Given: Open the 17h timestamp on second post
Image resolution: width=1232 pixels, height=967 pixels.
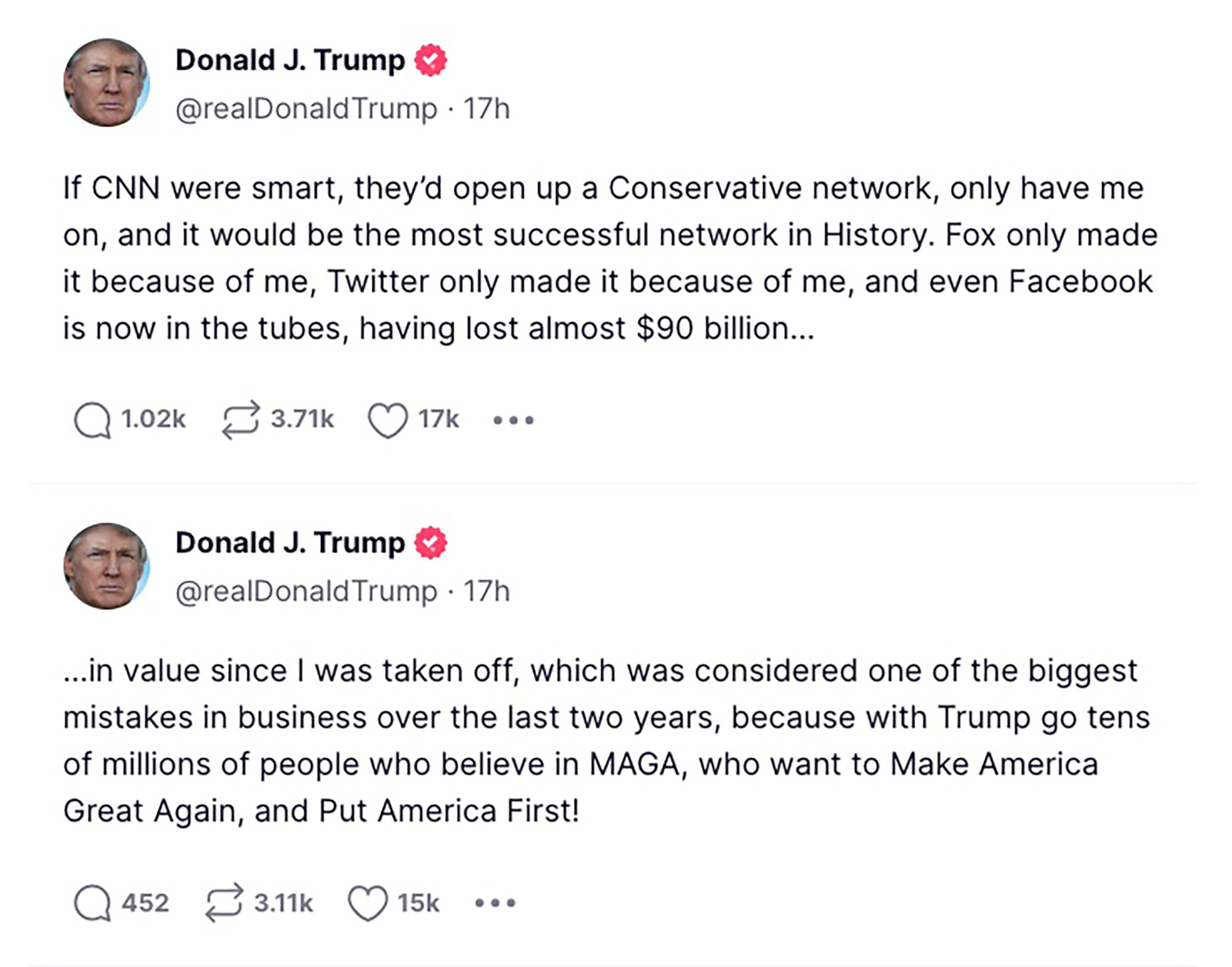Looking at the screenshot, I should 487,592.
